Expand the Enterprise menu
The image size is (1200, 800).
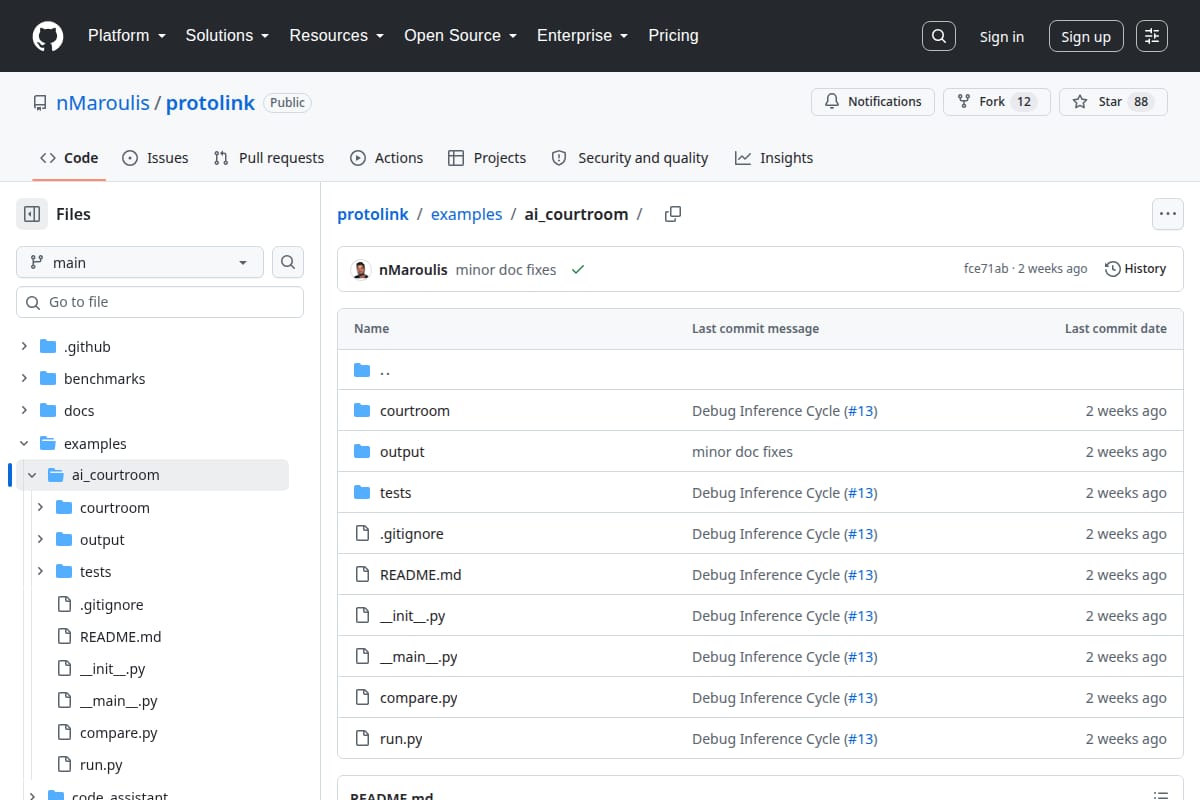582,36
